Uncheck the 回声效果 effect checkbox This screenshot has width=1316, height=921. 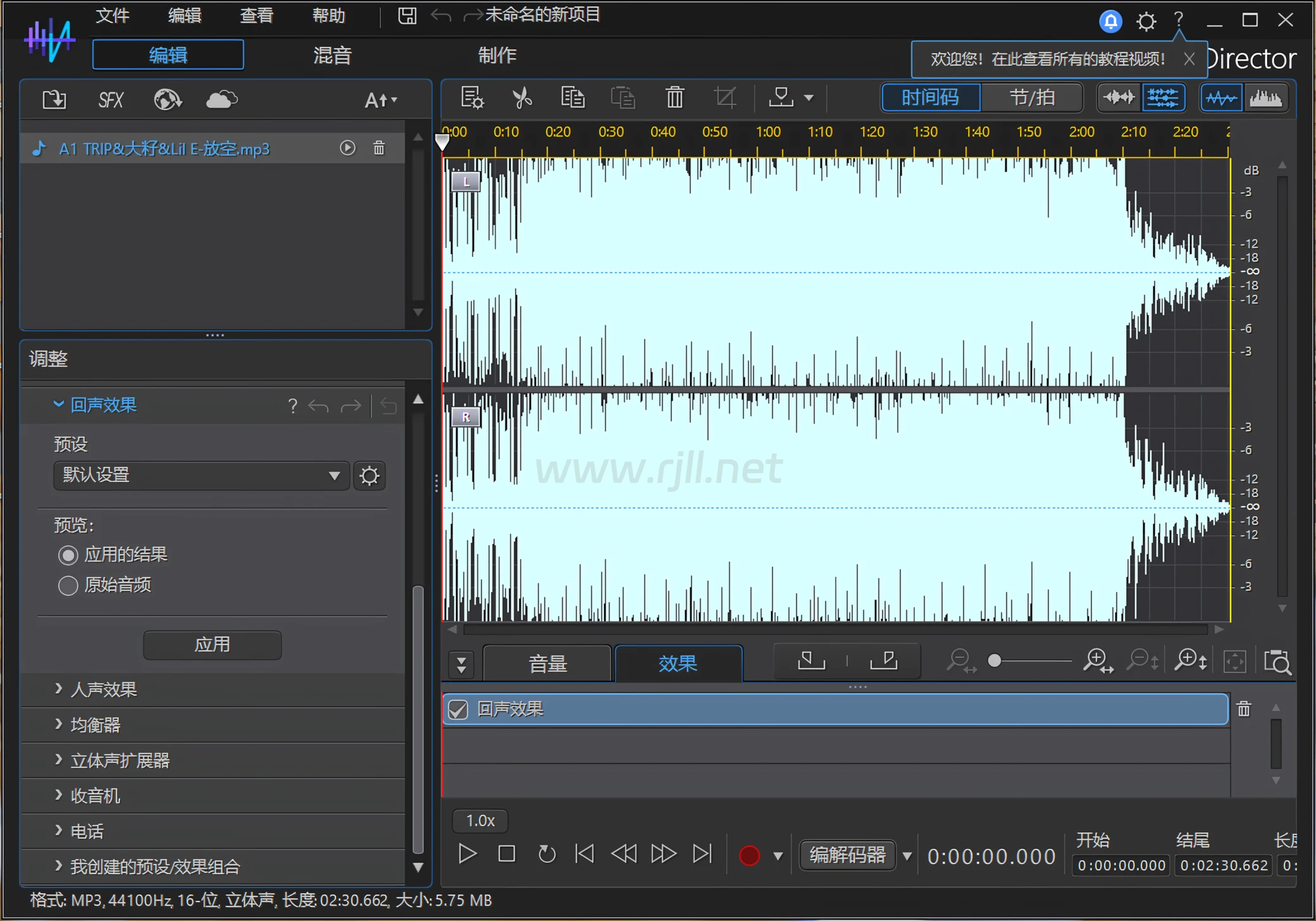pos(458,710)
